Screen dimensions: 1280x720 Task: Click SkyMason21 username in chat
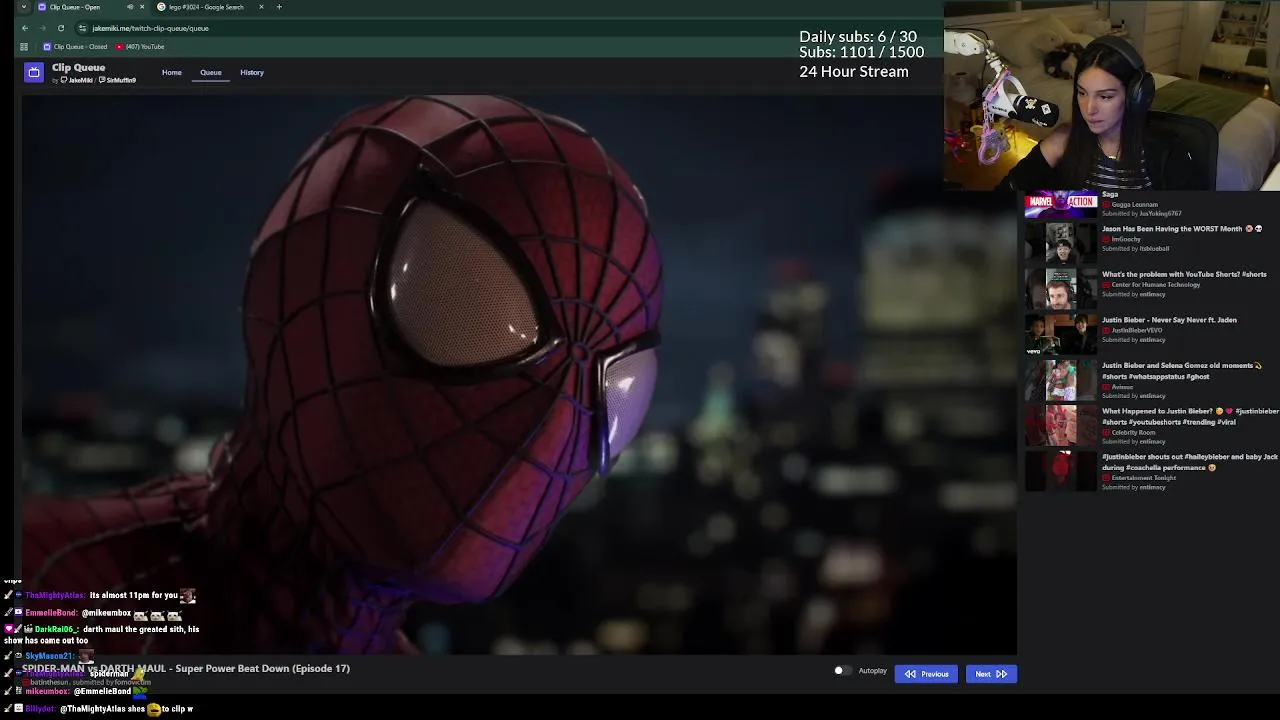pos(50,656)
